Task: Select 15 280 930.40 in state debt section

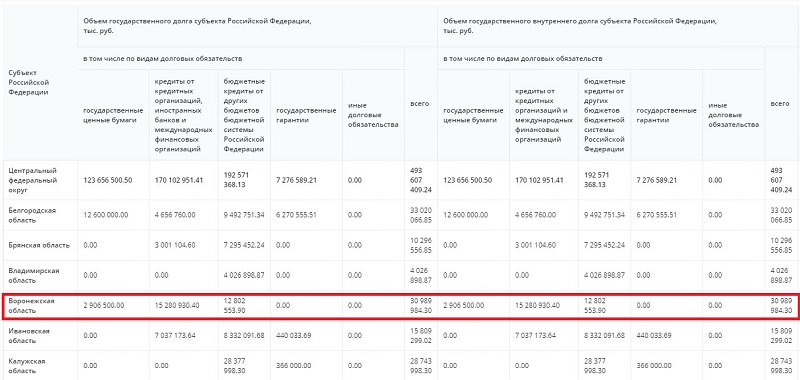Action: 178,306
